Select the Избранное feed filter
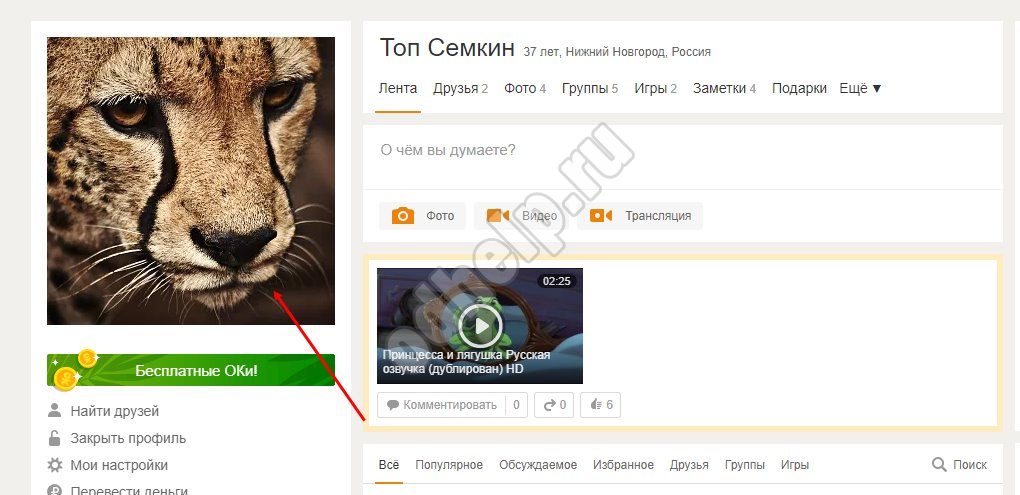This screenshot has width=1020, height=495. coord(623,465)
